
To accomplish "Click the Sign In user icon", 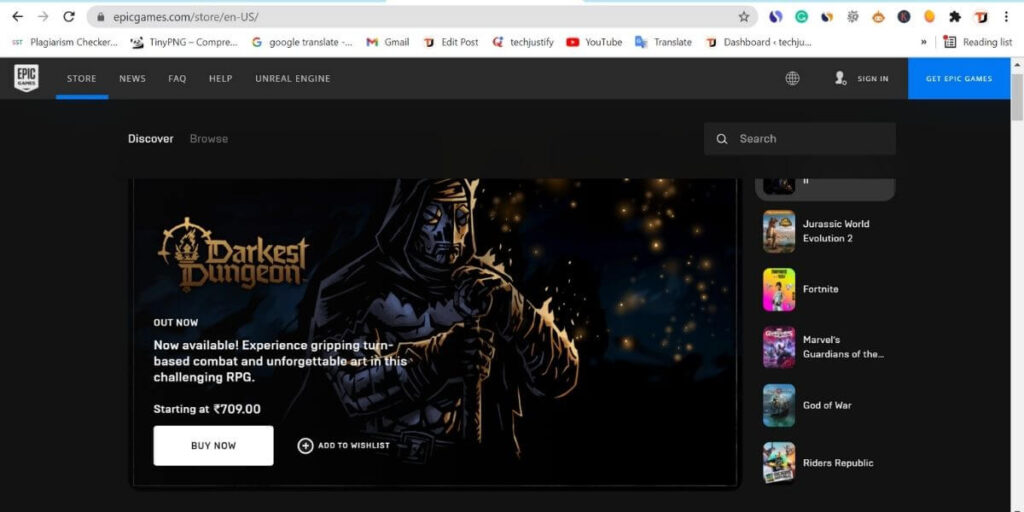I will click(x=841, y=78).
